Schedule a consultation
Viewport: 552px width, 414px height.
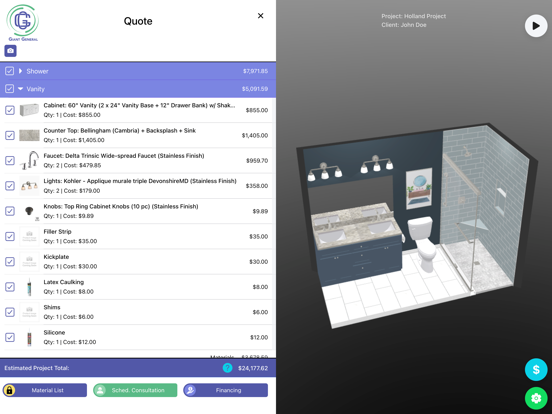pos(135,390)
